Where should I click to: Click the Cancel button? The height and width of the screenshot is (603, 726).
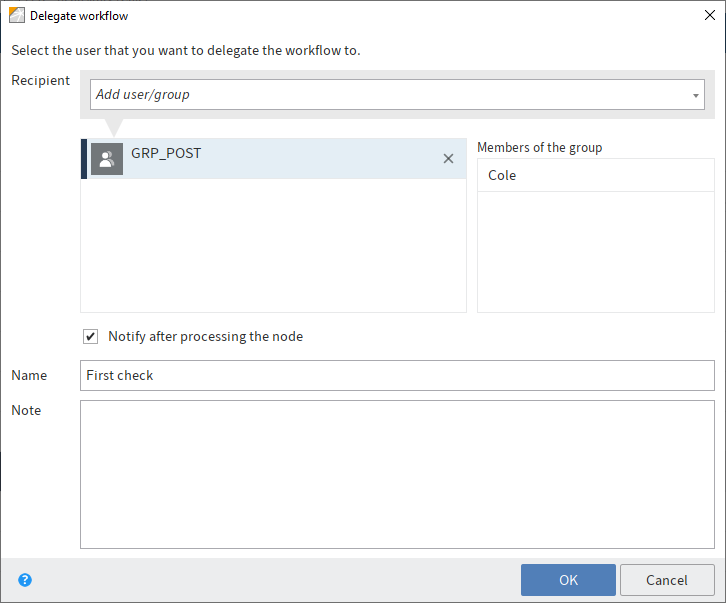coord(667,580)
